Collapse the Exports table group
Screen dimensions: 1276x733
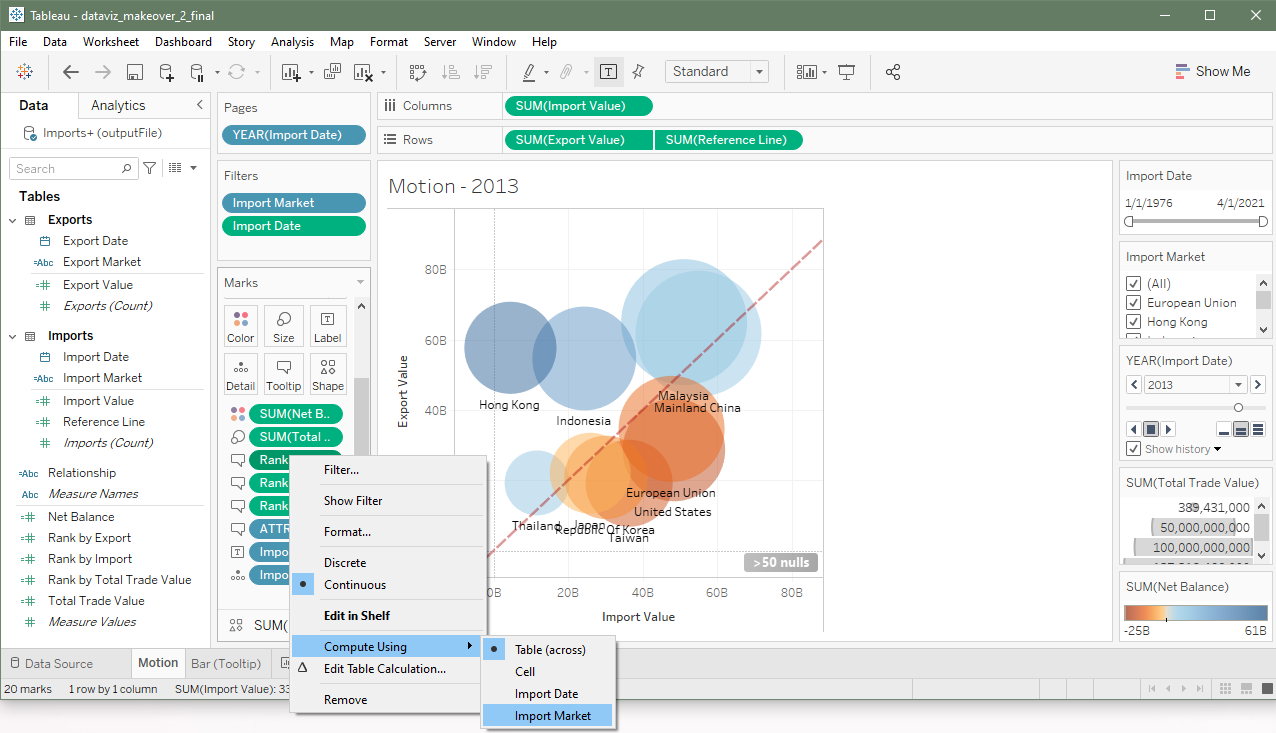[x=13, y=220]
